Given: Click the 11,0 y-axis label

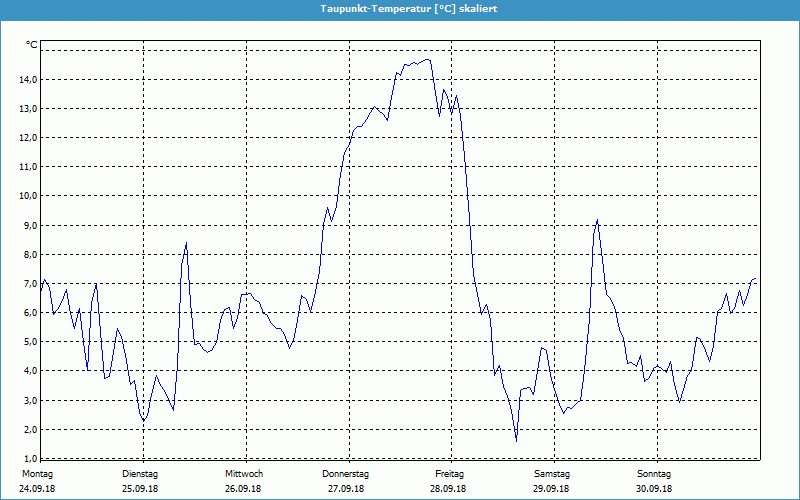Looking at the screenshot, I should click(28, 167).
